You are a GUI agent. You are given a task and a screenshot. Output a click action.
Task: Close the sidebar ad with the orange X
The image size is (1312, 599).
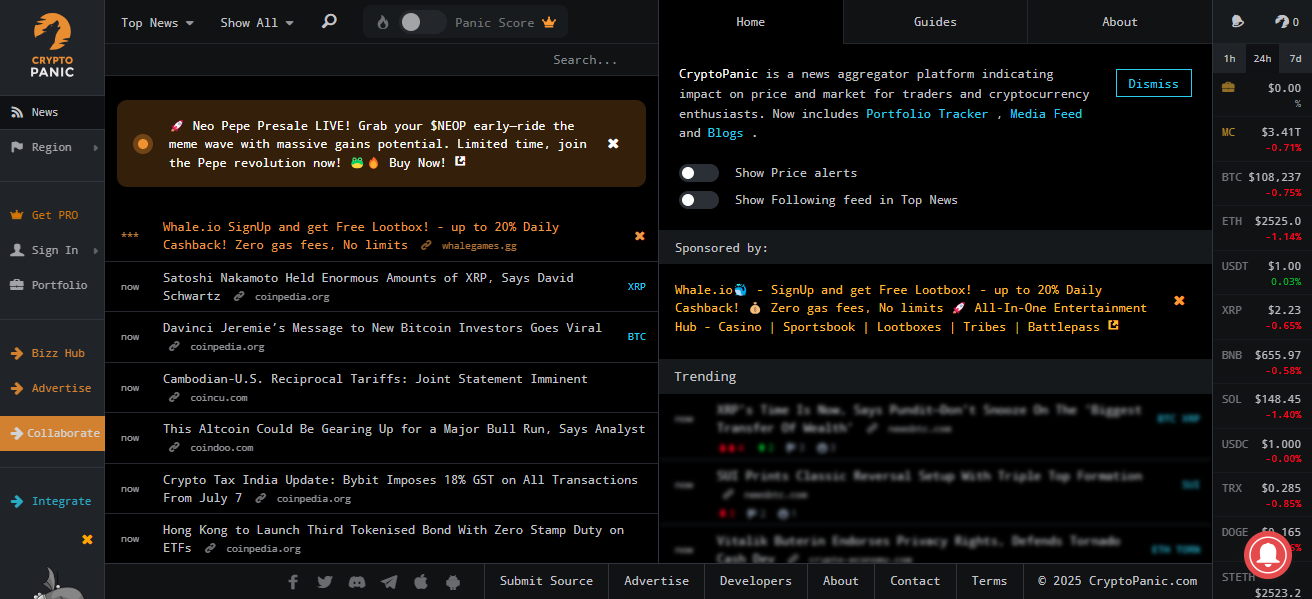tap(87, 540)
